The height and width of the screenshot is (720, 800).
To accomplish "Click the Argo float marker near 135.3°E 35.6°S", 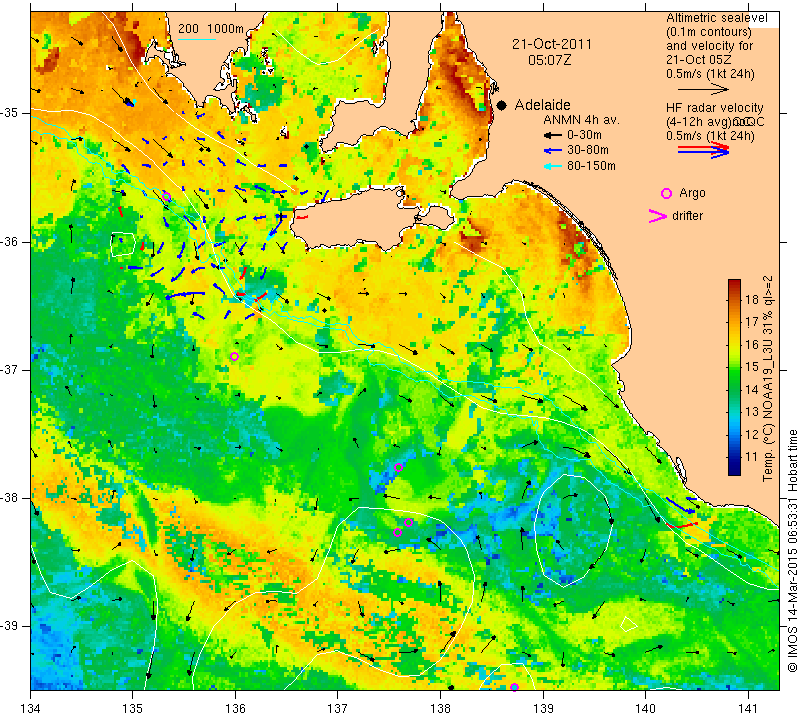I will [x=166, y=197].
